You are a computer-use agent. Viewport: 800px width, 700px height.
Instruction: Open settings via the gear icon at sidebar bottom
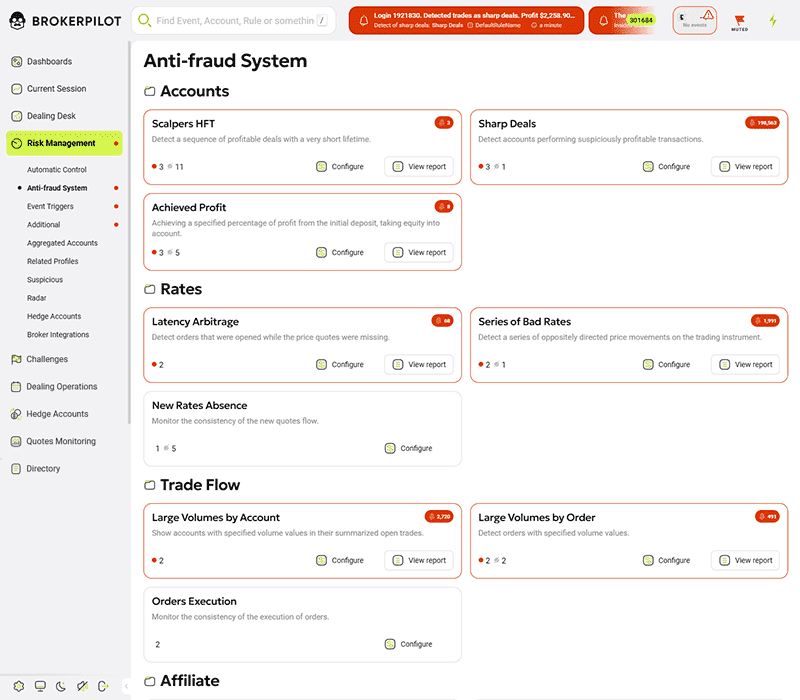click(x=18, y=687)
